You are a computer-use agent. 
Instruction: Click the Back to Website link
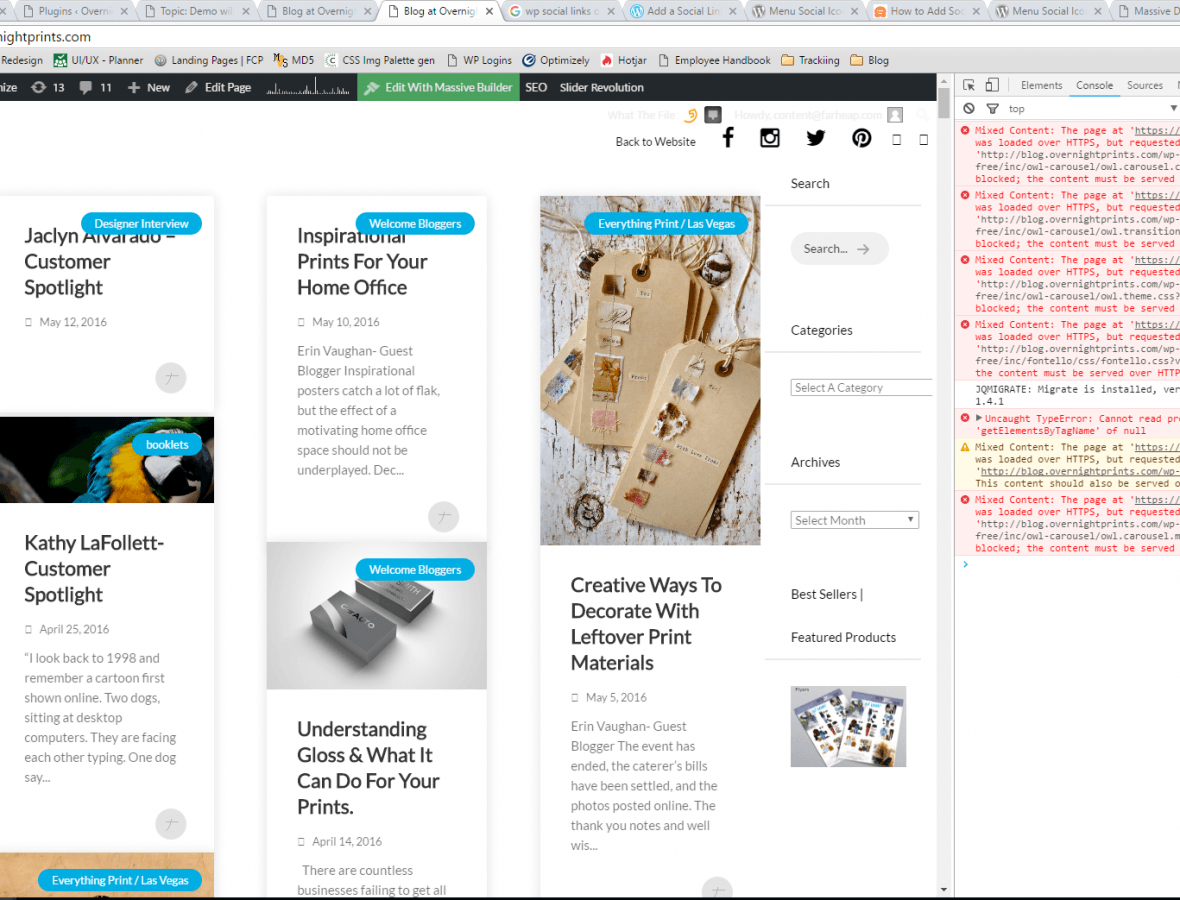tap(655, 142)
